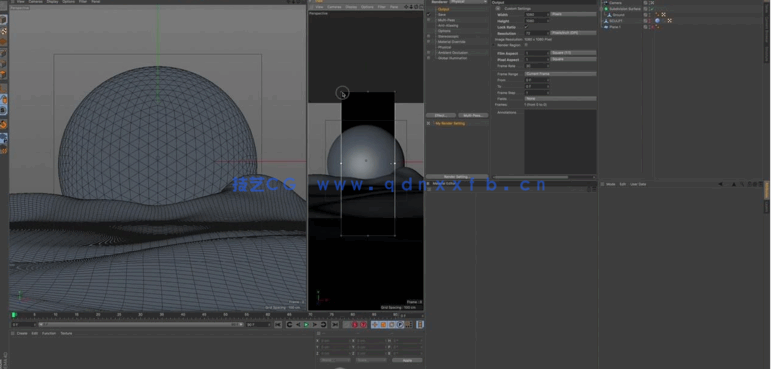The width and height of the screenshot is (775, 369).
Task: Enable the Ambient Occlusion checkbox
Action: tap(429, 52)
